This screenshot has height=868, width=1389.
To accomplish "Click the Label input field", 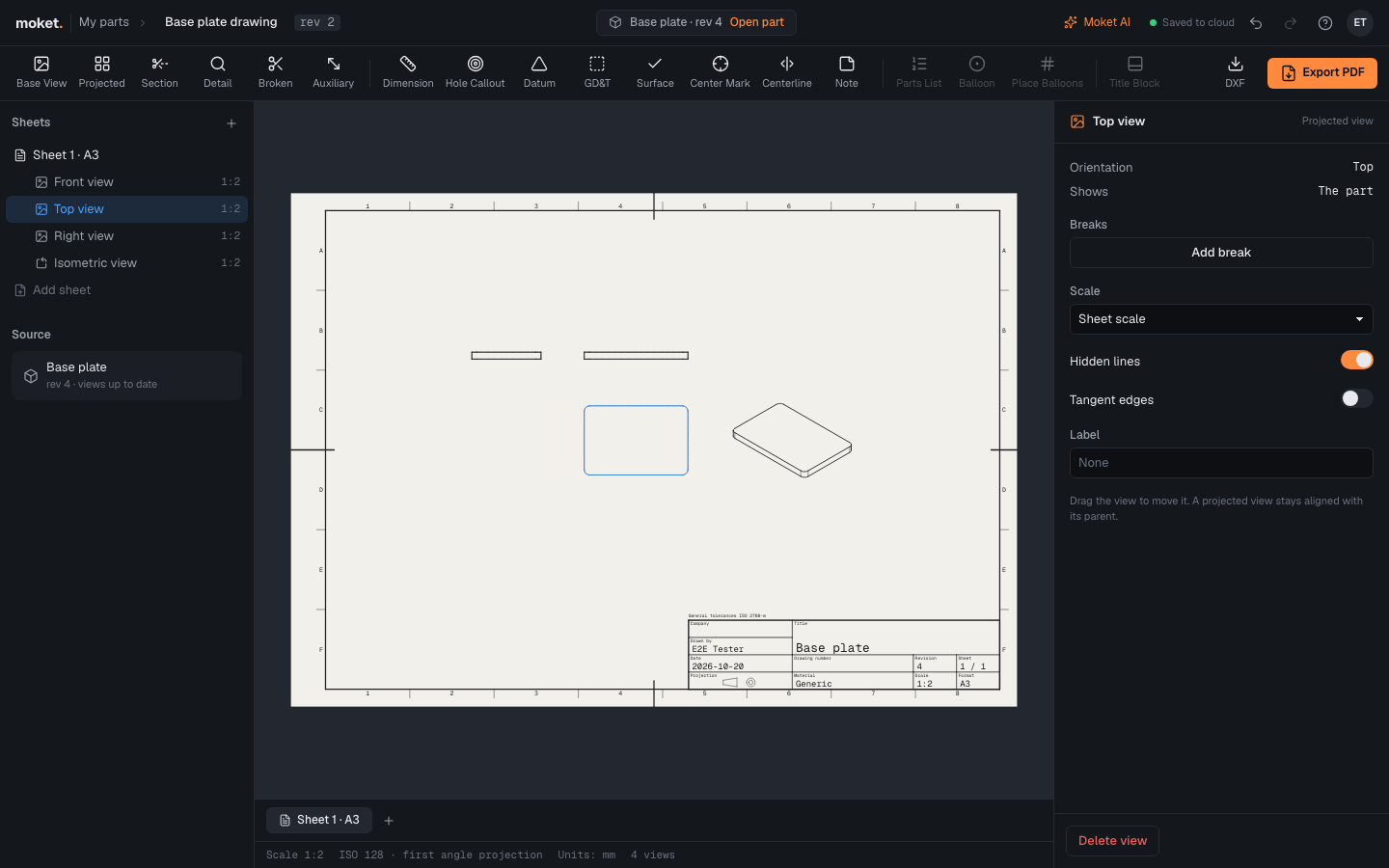I will click(1221, 463).
